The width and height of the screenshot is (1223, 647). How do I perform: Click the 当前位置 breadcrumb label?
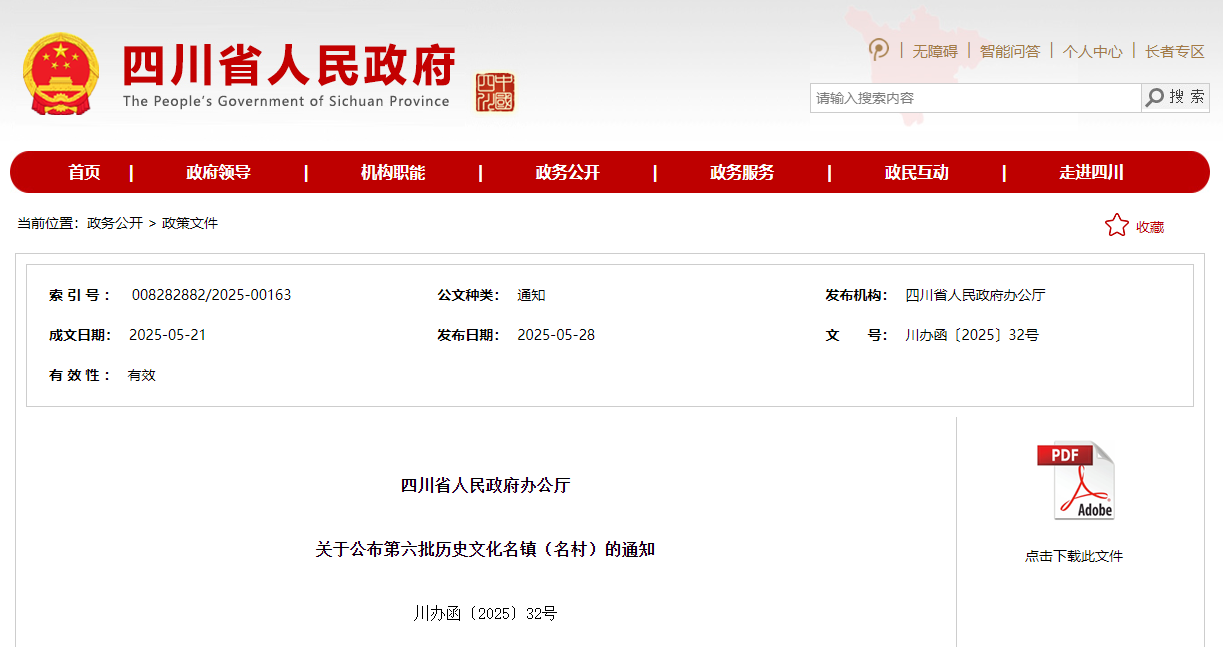pyautogui.click(x=47, y=223)
